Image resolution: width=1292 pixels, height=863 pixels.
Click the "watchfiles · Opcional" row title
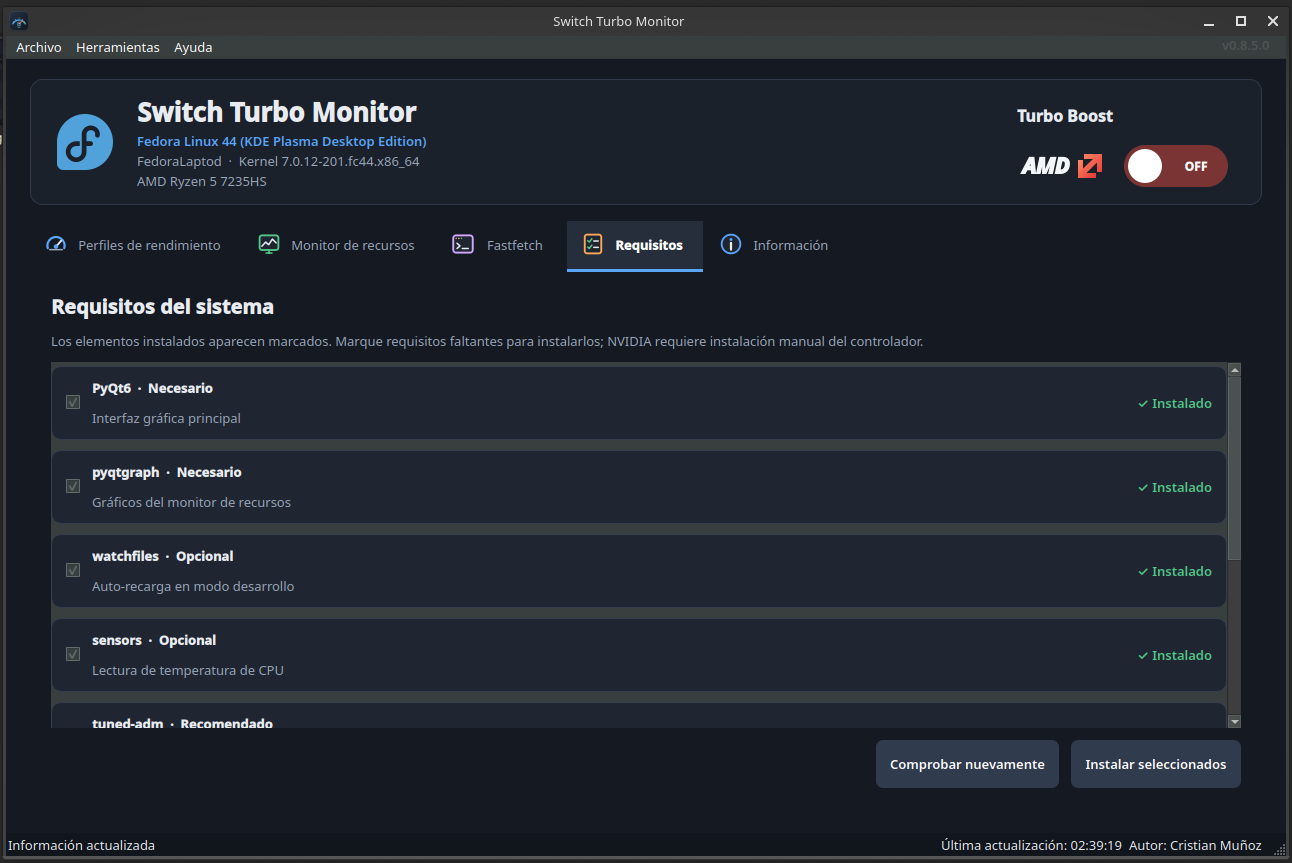(163, 556)
